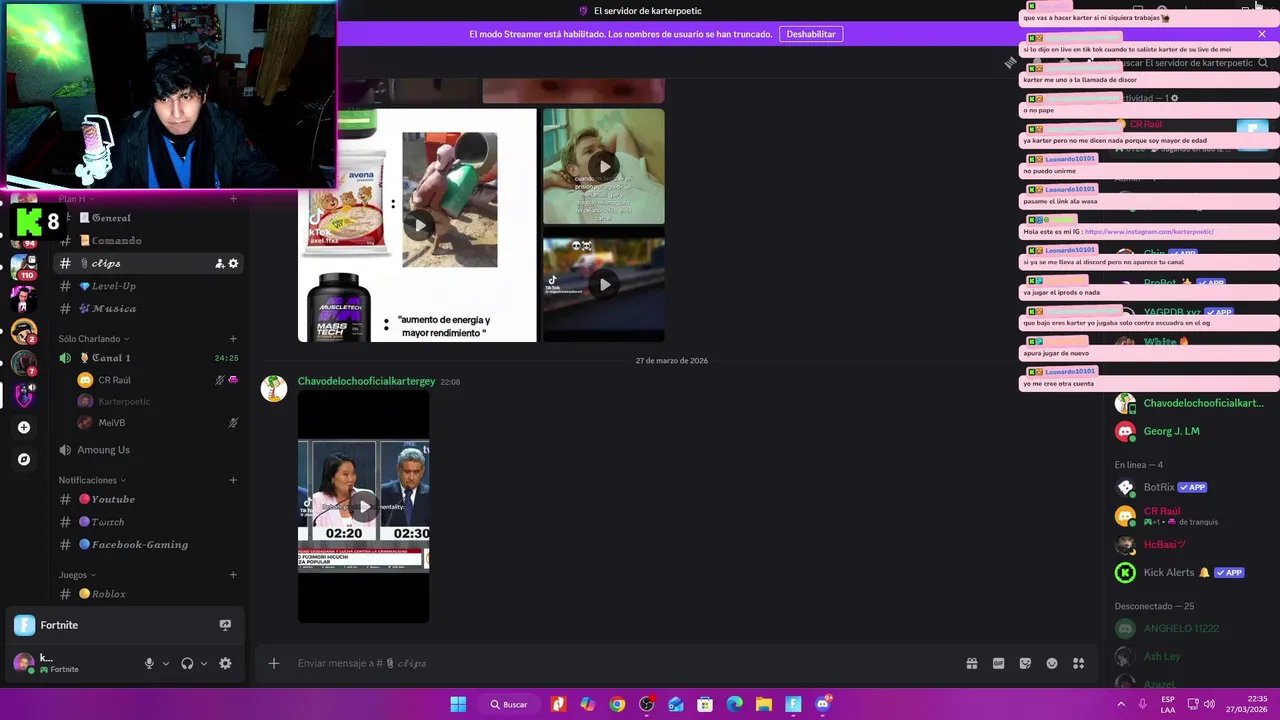Open the GIF picker
This screenshot has width=1280, height=720.
point(998,663)
